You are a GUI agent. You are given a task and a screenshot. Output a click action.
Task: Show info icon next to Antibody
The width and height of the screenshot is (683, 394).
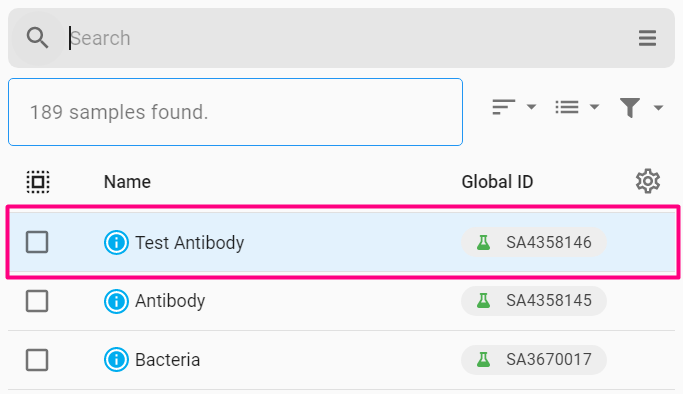(116, 301)
